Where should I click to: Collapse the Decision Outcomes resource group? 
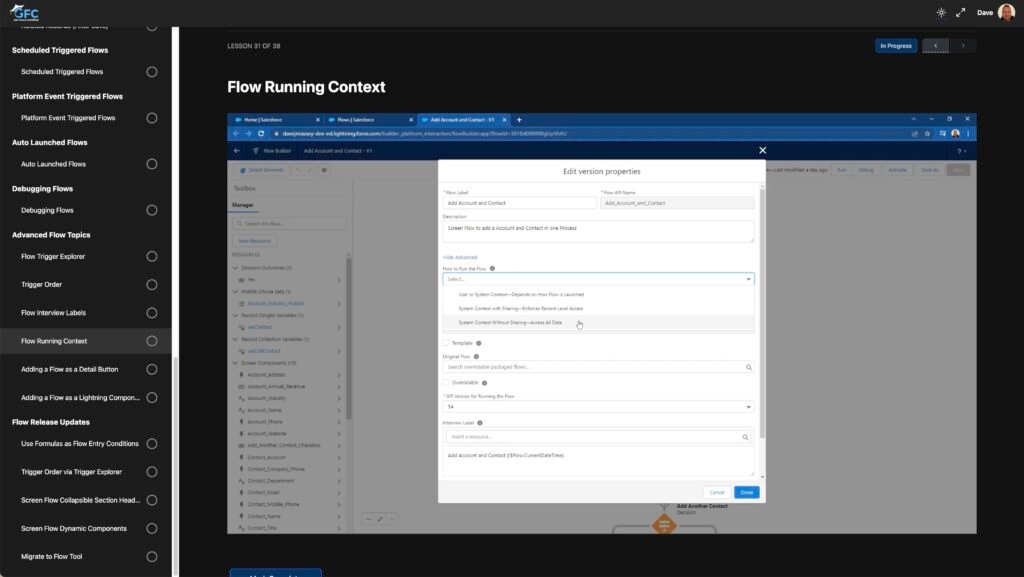tap(236, 268)
